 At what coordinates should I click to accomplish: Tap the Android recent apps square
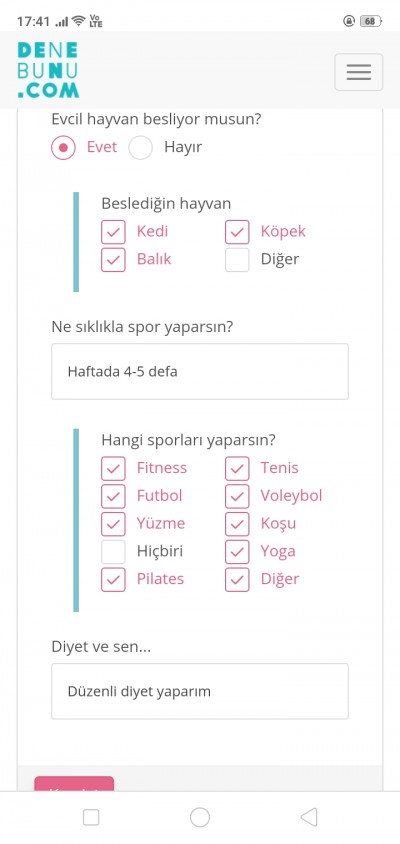[x=91, y=817]
